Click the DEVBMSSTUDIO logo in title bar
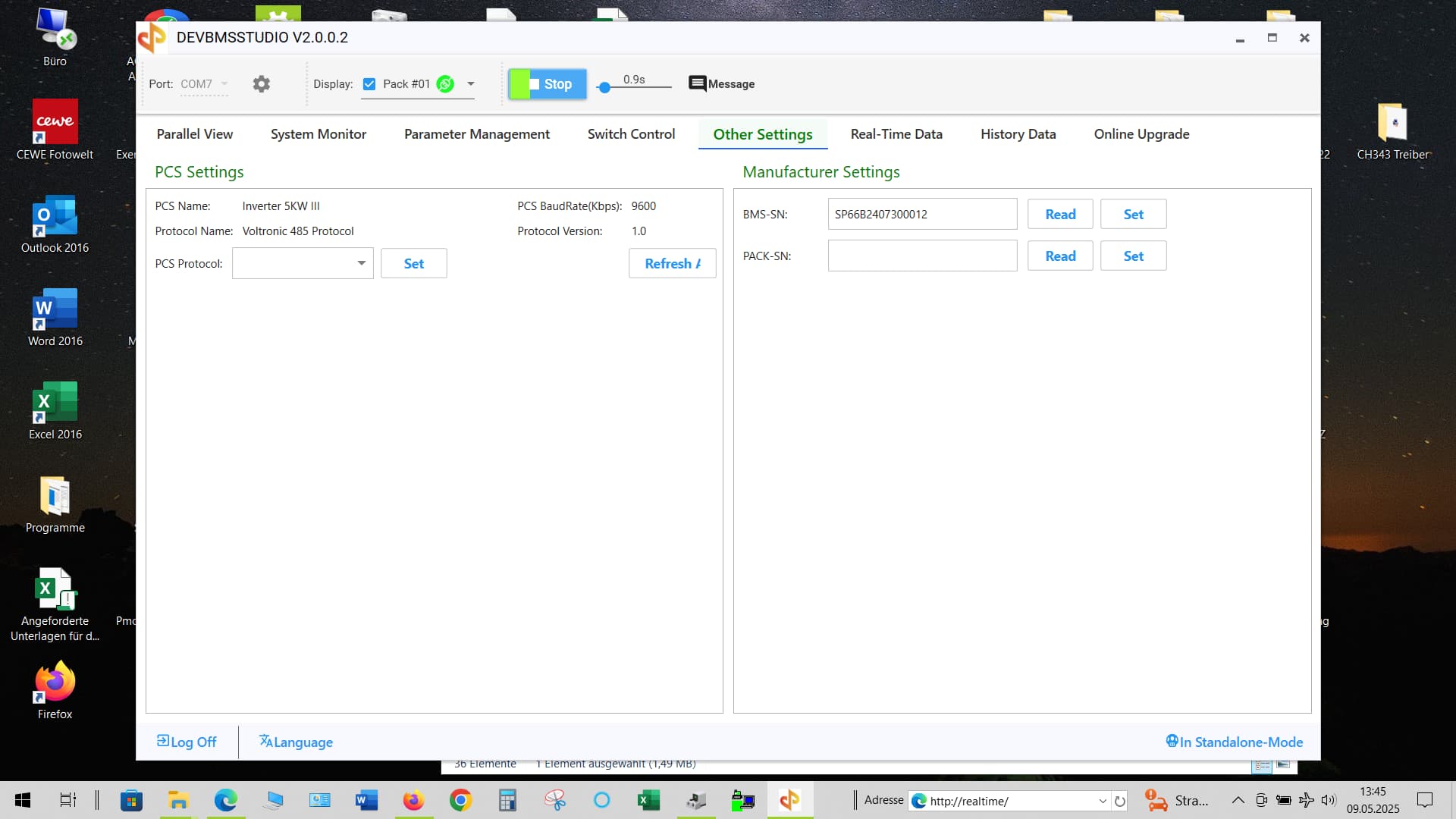 pyautogui.click(x=152, y=37)
